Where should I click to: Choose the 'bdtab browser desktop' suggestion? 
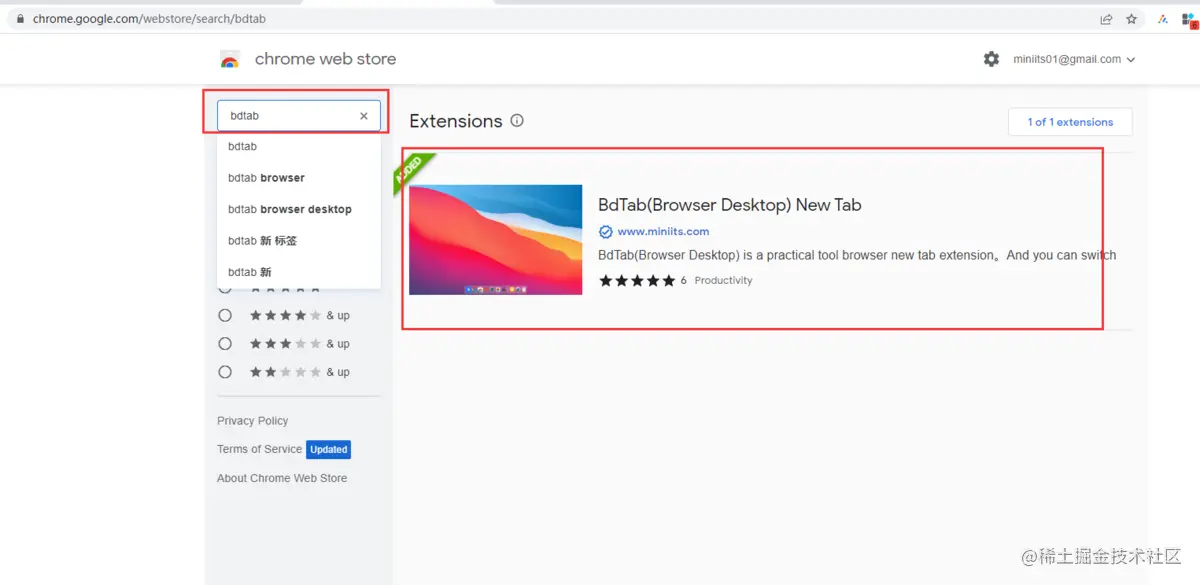click(299, 209)
